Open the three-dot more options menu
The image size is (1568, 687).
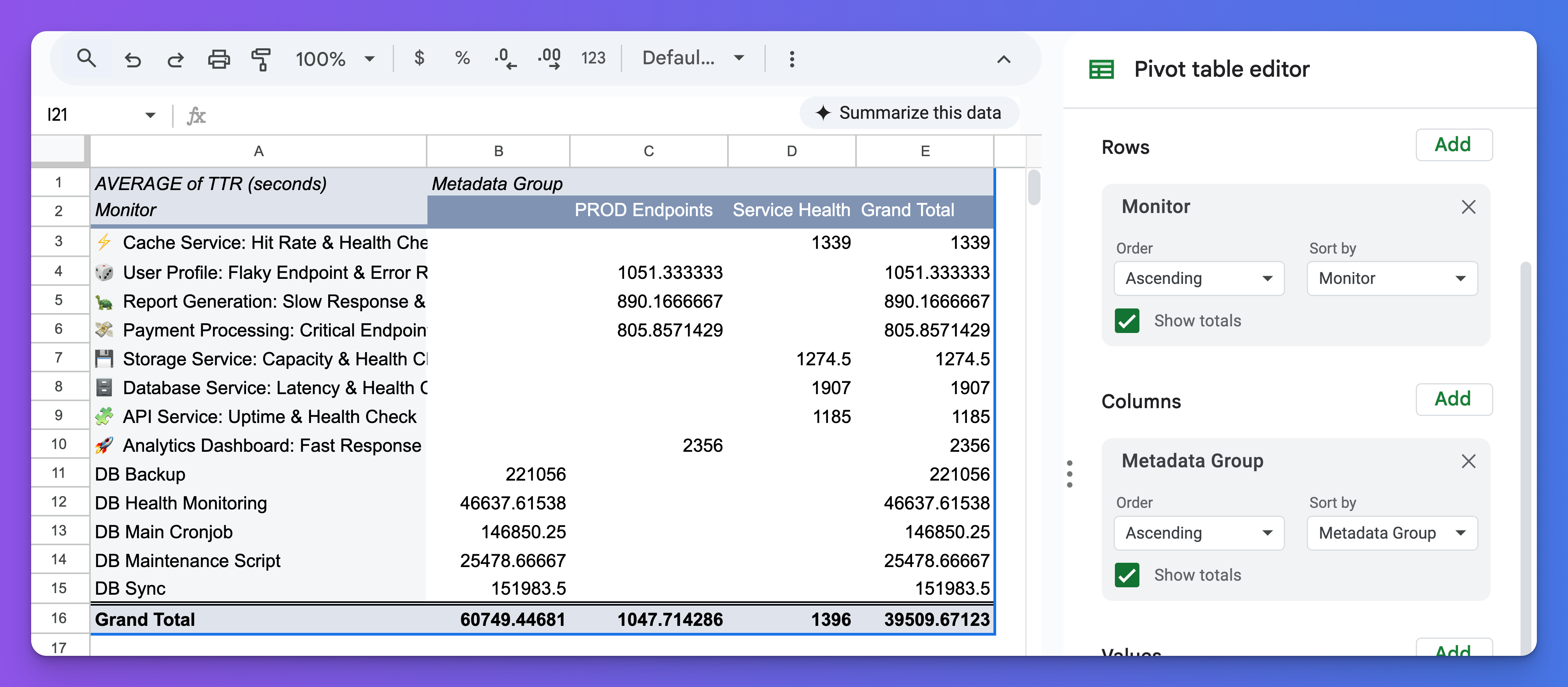(x=791, y=59)
